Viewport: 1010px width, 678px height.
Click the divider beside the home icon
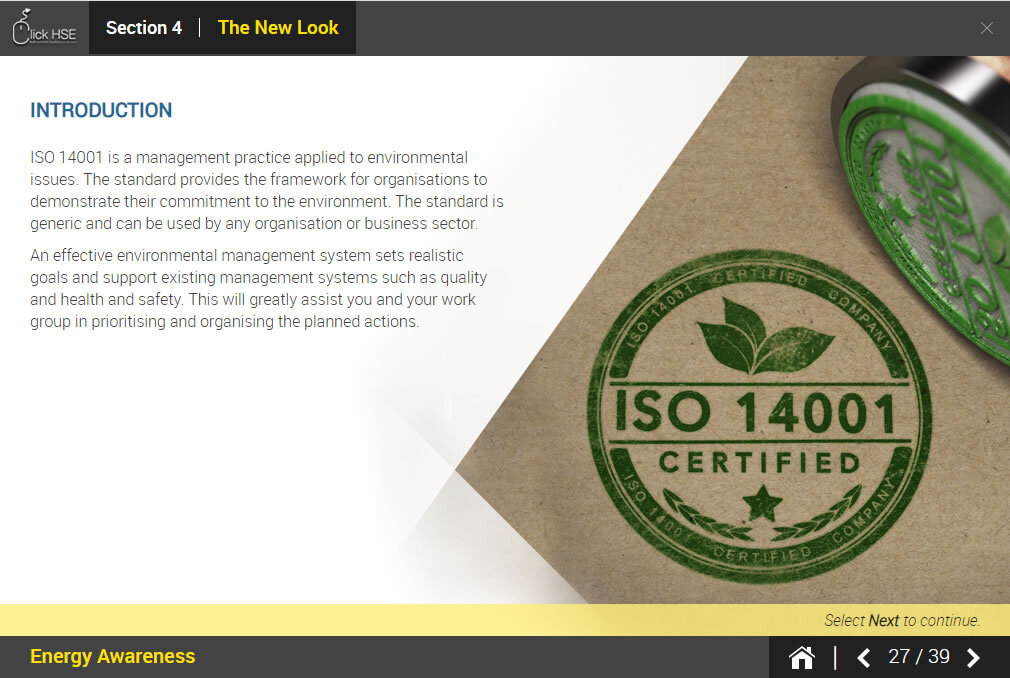click(x=835, y=657)
